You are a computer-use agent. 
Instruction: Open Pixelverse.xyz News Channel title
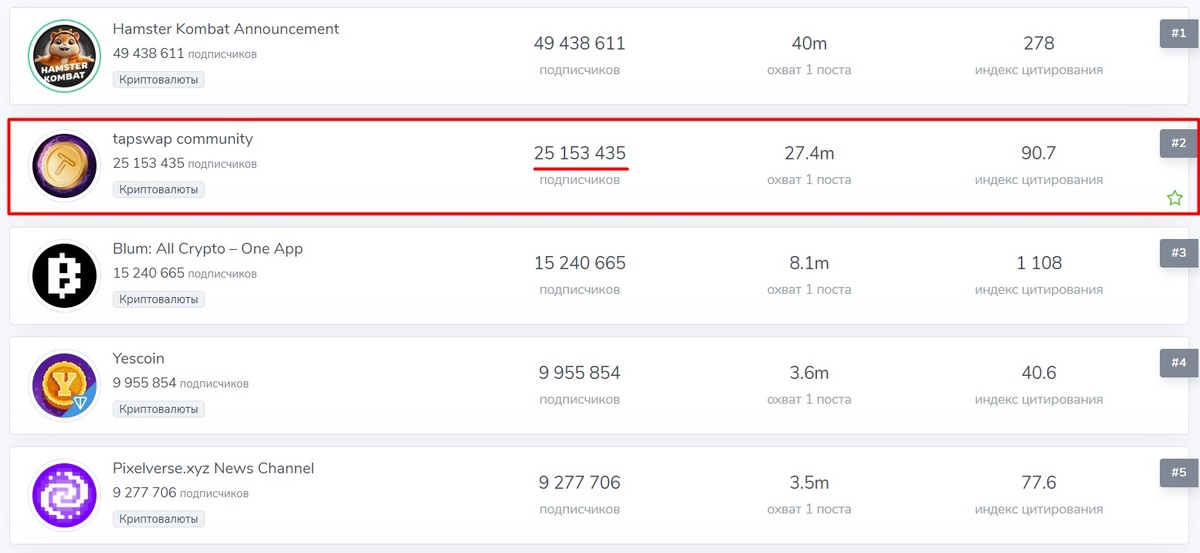[214, 469]
